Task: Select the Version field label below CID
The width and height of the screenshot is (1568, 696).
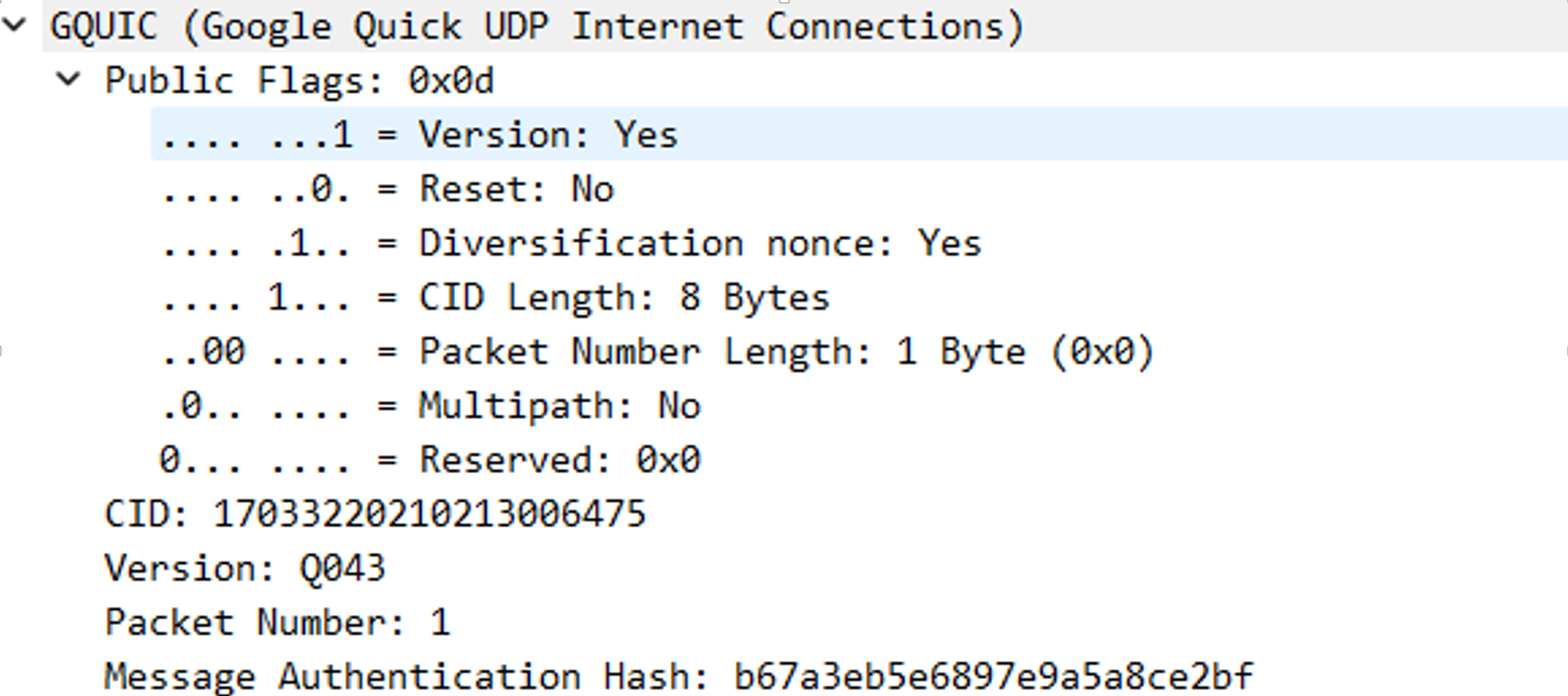Action: (189, 568)
